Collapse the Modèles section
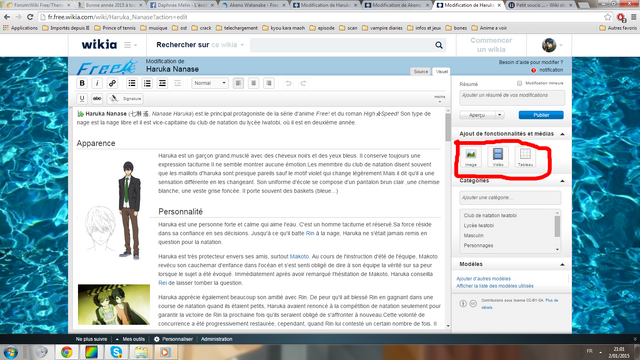This screenshot has height=360, width=640. [562, 264]
